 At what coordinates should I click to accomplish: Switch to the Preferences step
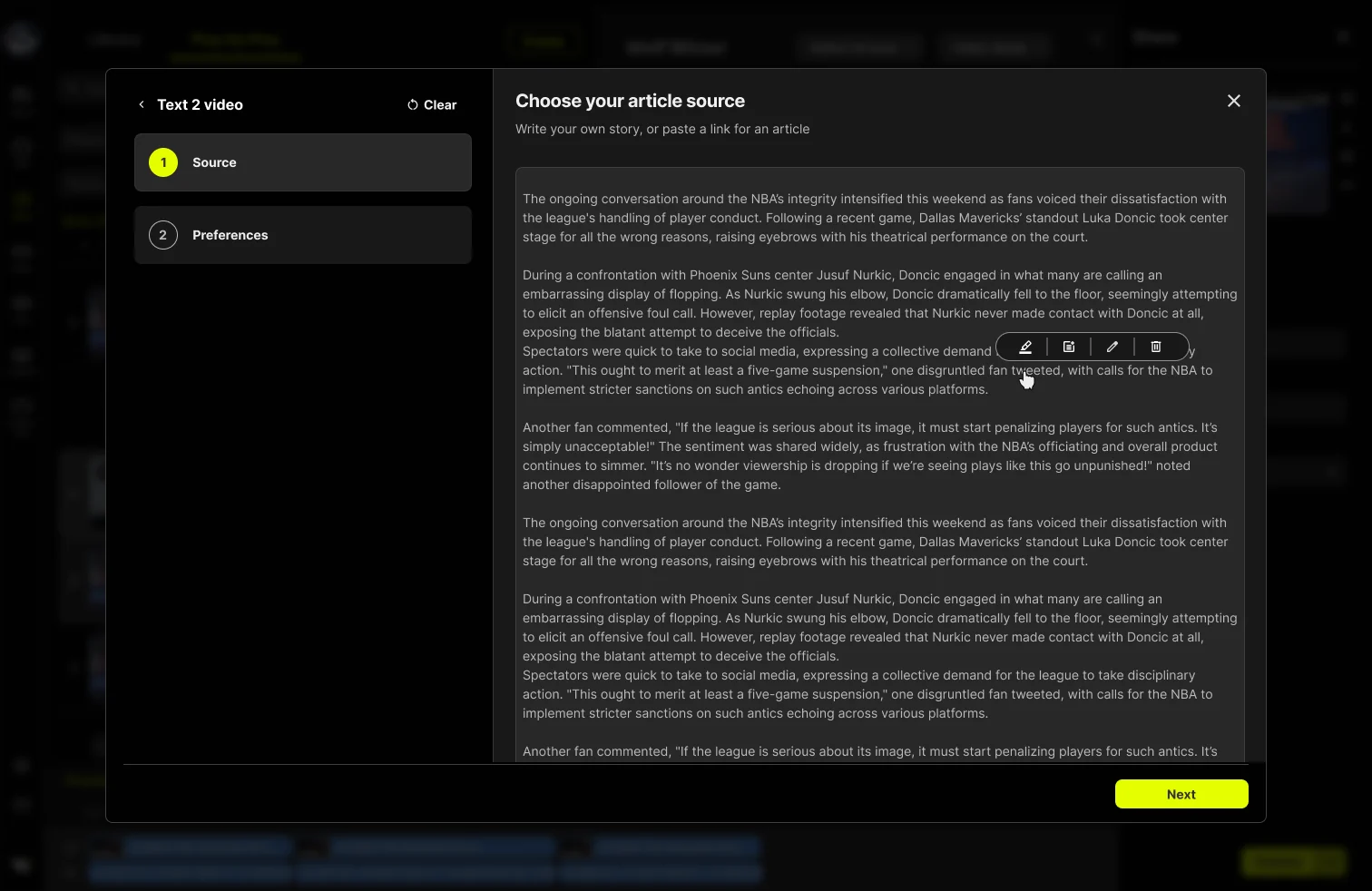(x=303, y=235)
